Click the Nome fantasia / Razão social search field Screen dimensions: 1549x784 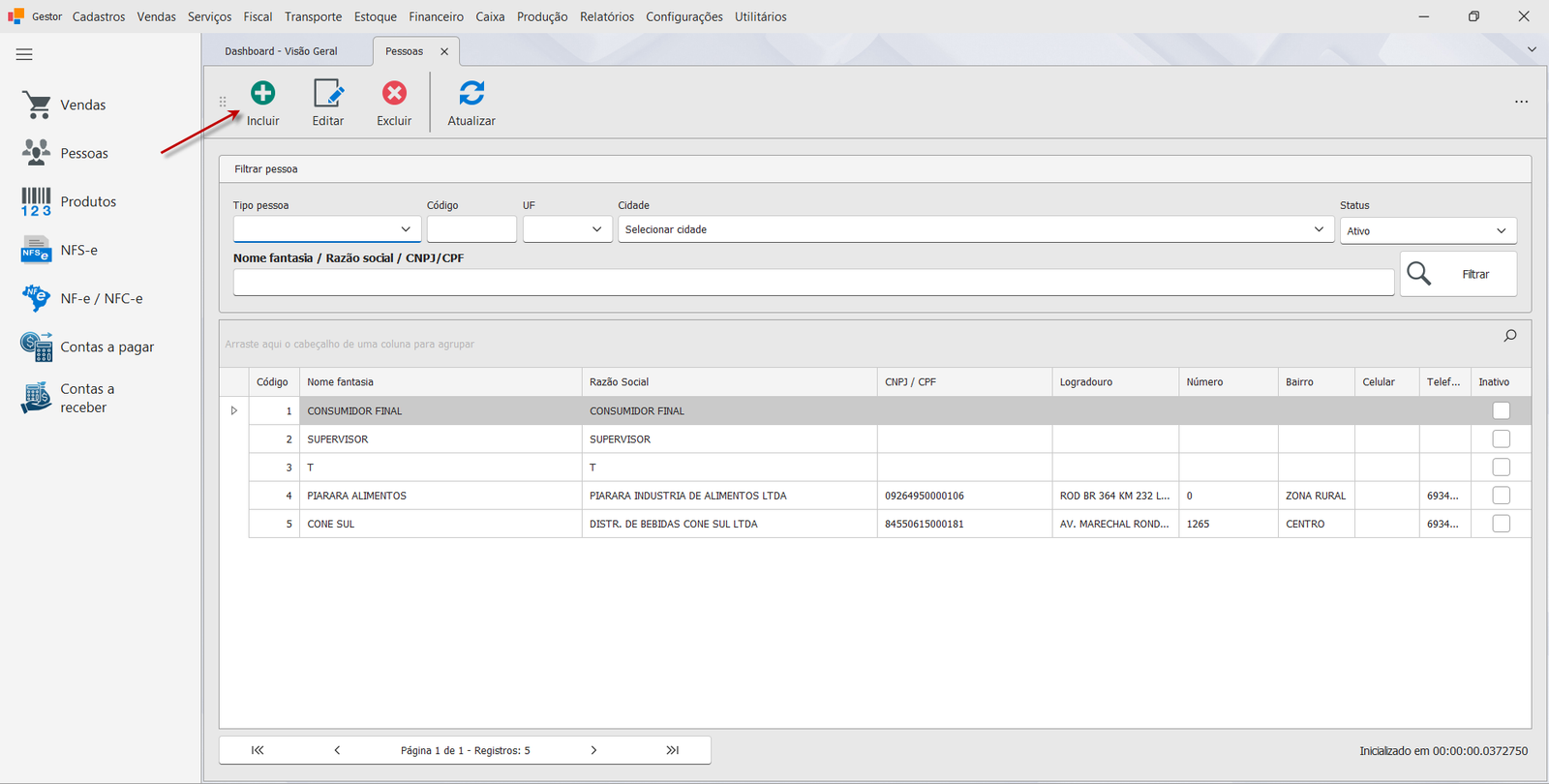(813, 283)
